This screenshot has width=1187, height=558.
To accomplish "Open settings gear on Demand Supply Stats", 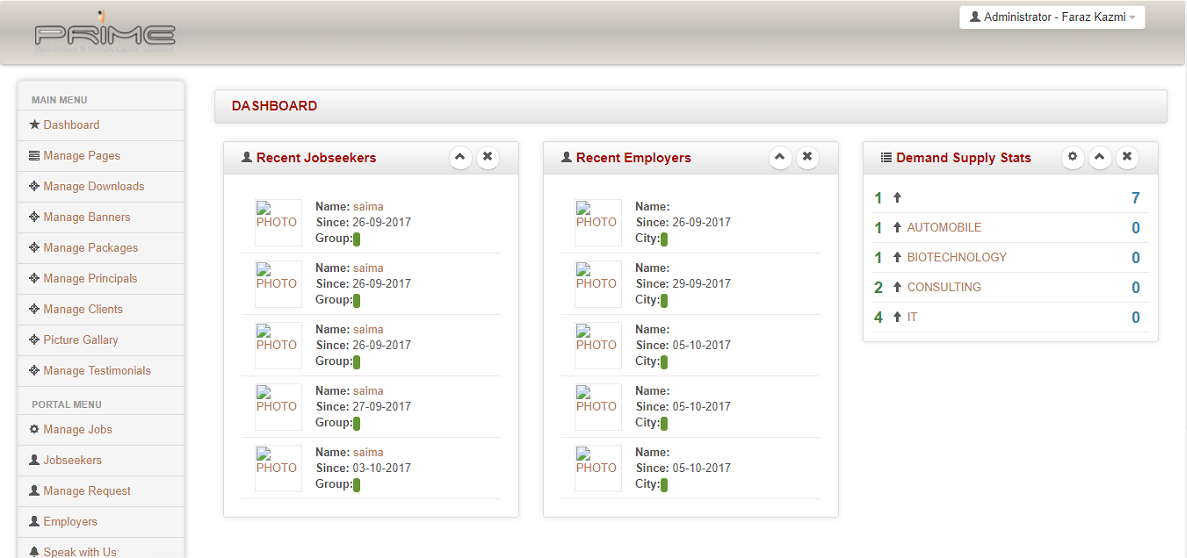I will tap(1073, 157).
